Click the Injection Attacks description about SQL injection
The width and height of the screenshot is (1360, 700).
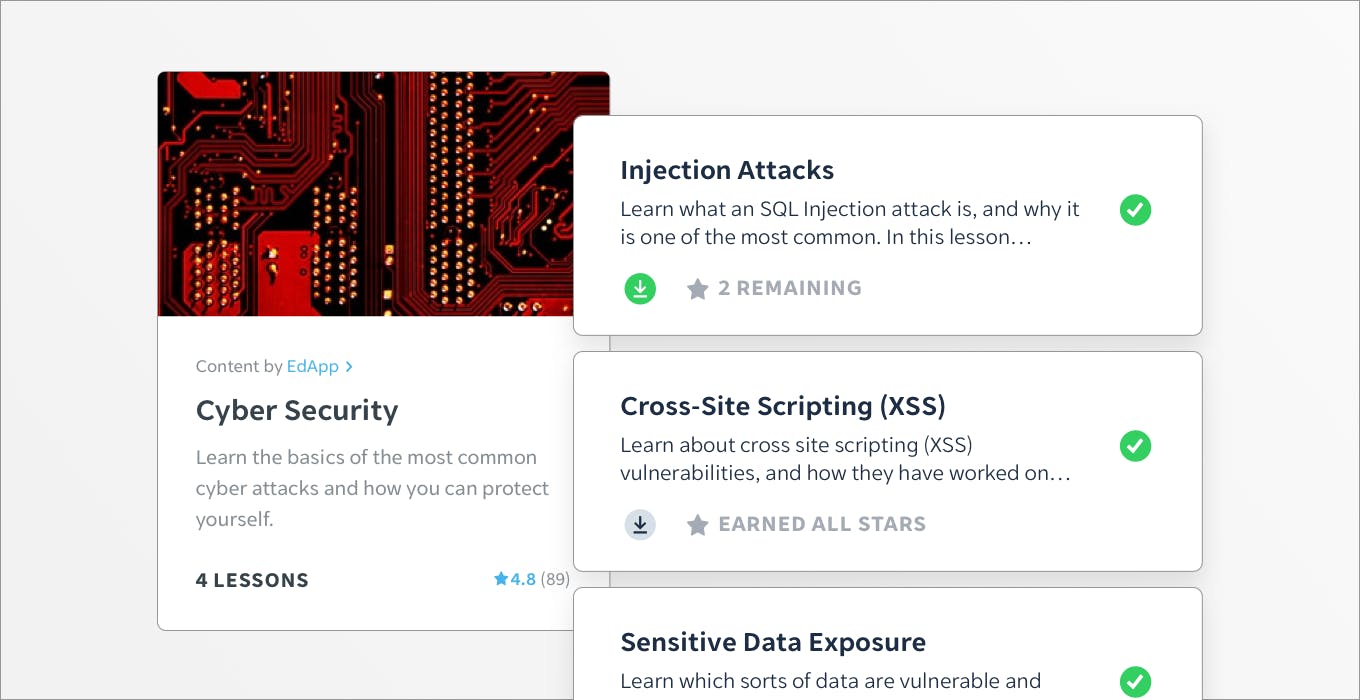(850, 224)
